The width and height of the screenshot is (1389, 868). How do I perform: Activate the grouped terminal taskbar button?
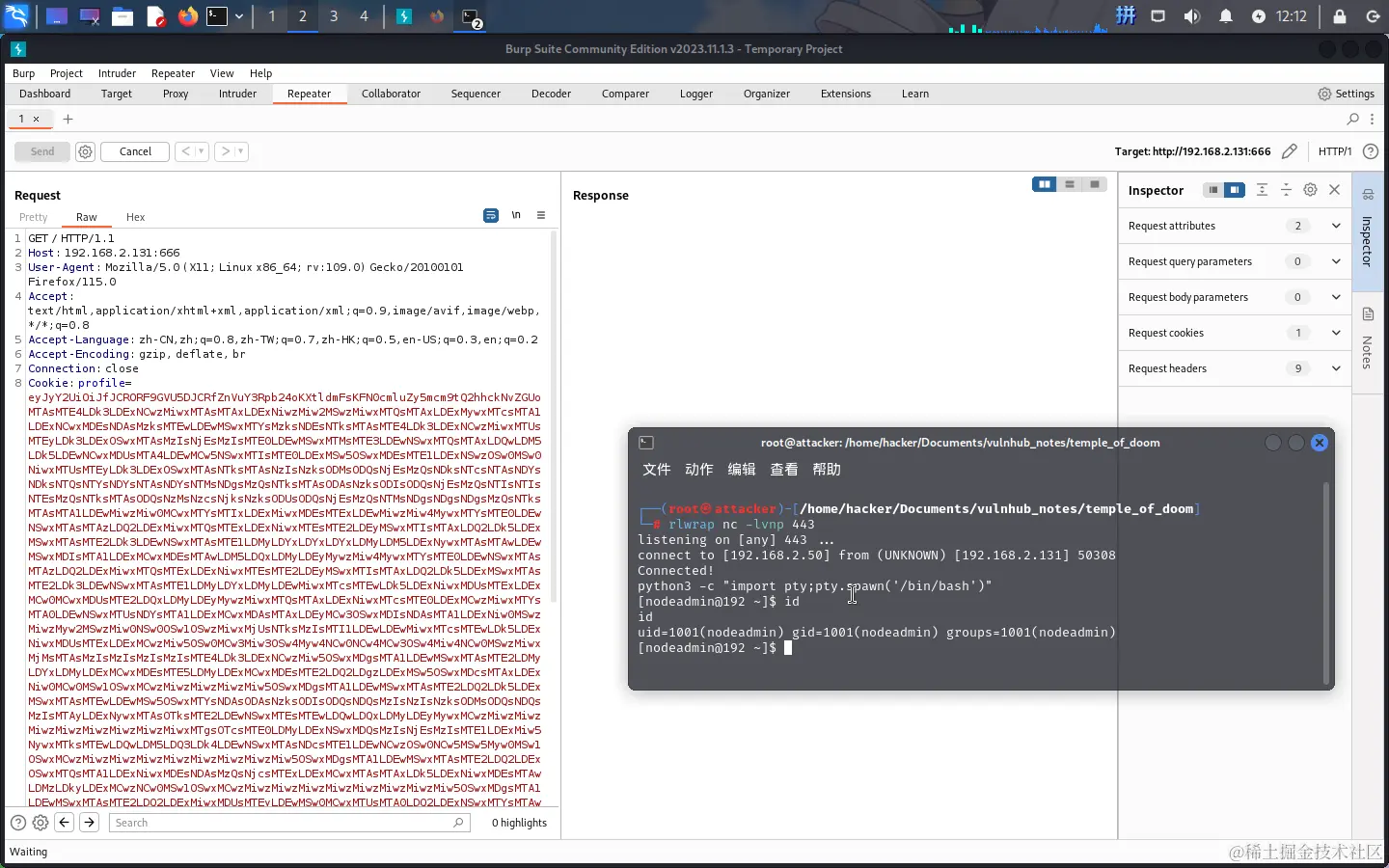click(471, 16)
